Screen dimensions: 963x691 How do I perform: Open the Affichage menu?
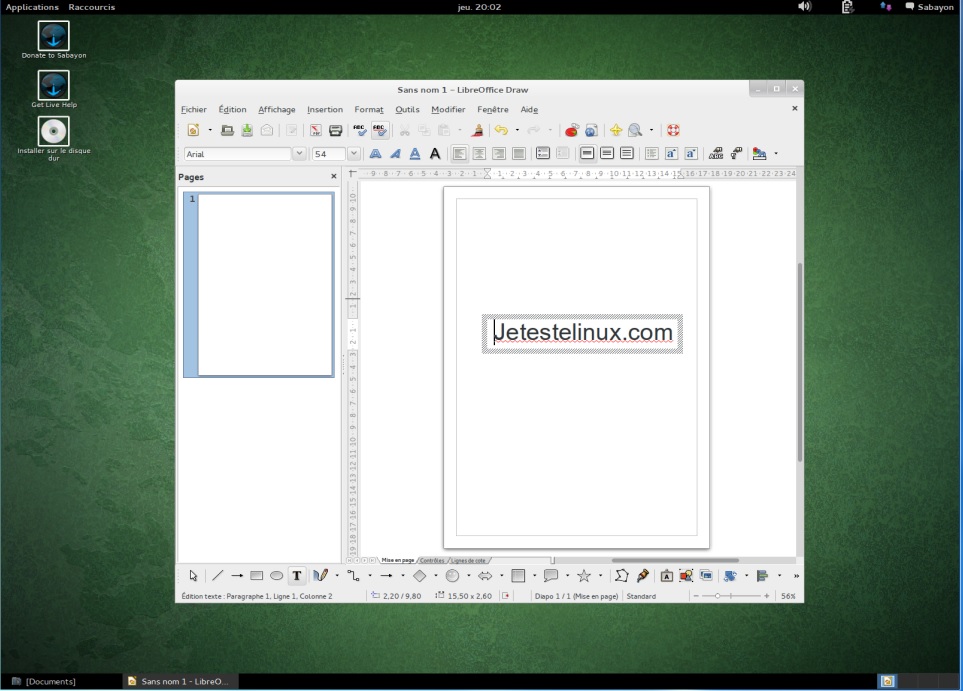click(276, 109)
